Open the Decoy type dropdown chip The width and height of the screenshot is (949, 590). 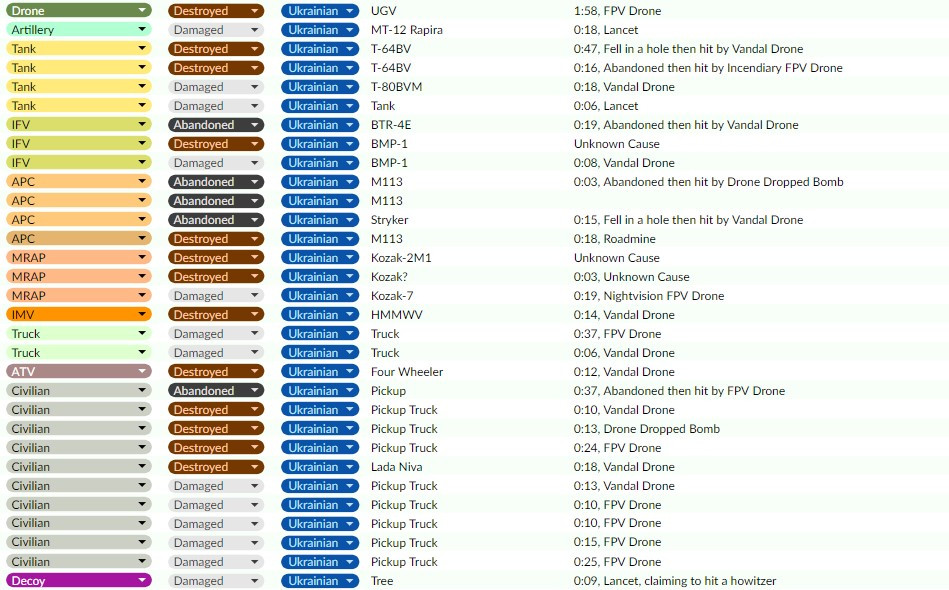click(x=79, y=580)
